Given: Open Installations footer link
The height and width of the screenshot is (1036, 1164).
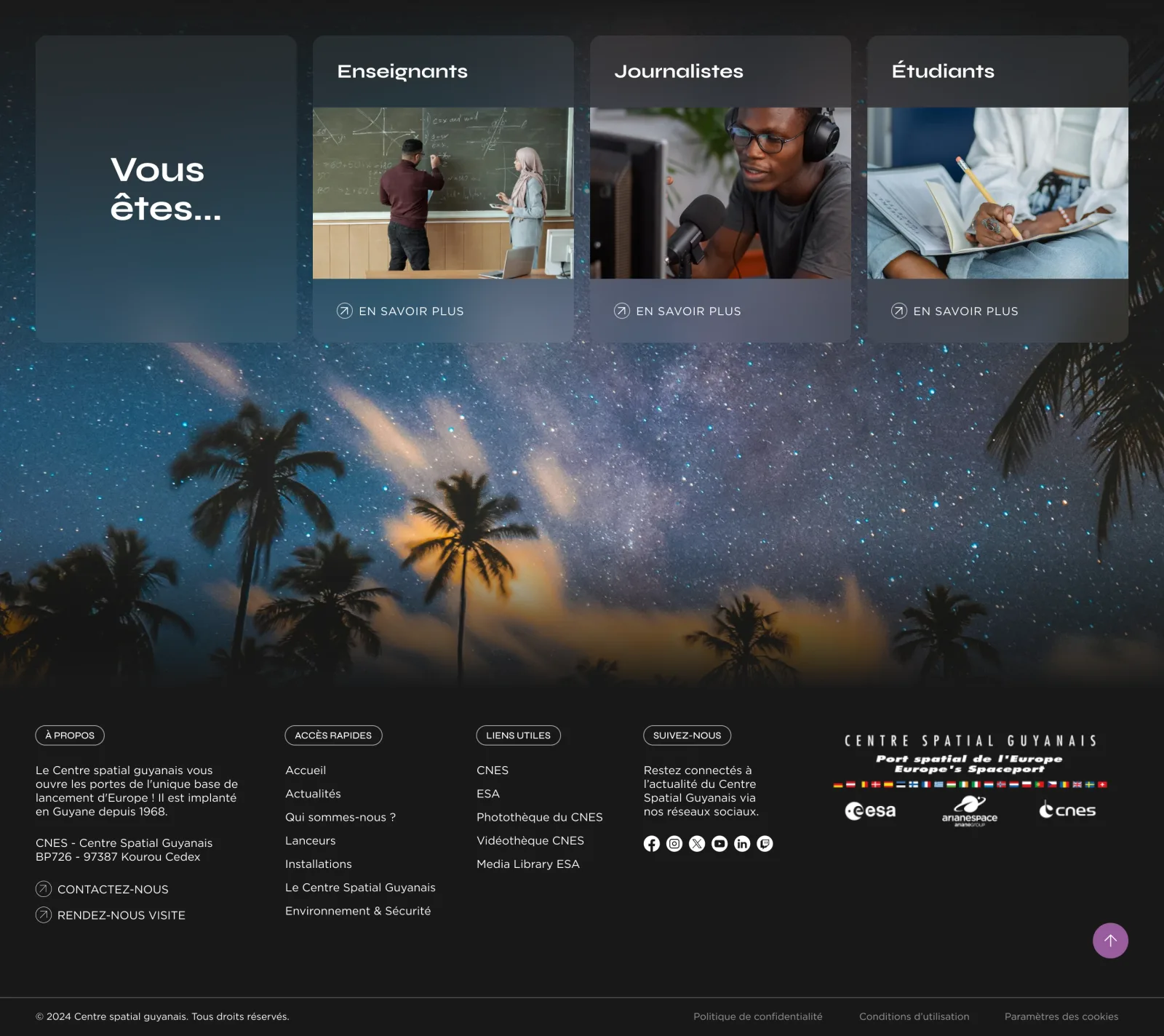Looking at the screenshot, I should point(319,864).
